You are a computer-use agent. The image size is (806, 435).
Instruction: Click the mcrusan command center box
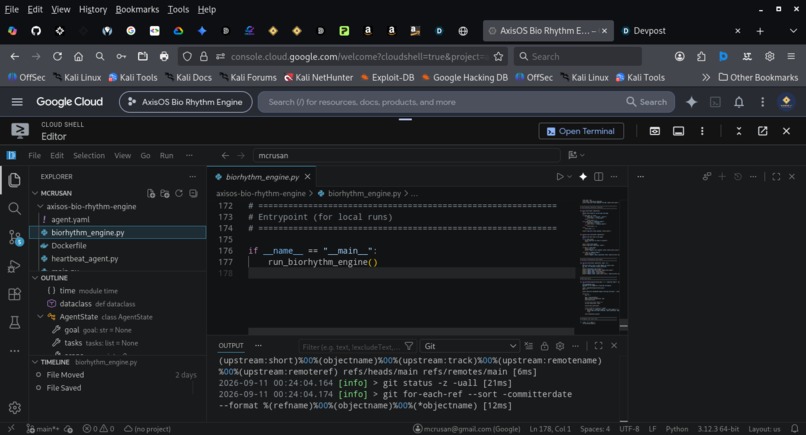tap(406, 155)
